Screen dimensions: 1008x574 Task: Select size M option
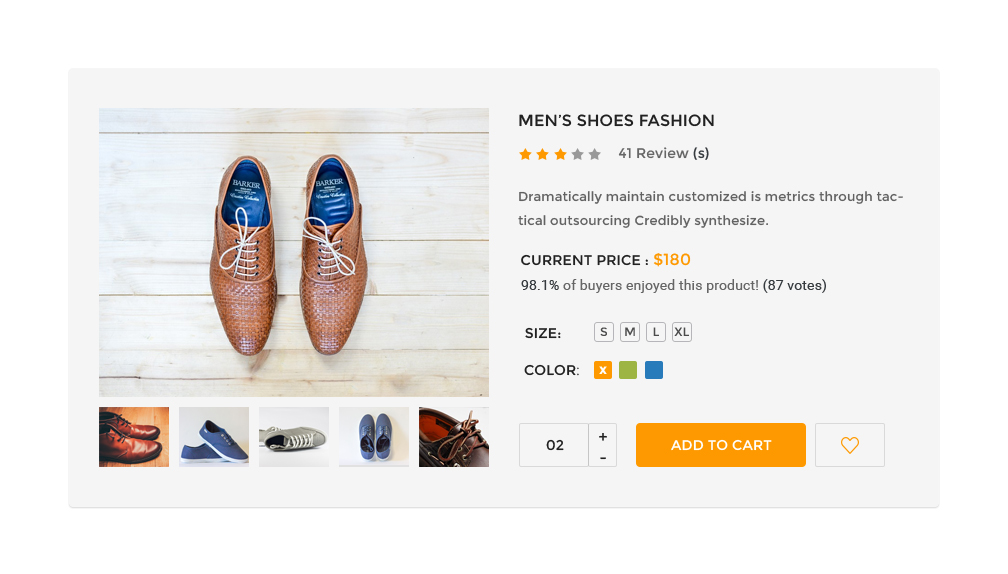click(x=630, y=332)
